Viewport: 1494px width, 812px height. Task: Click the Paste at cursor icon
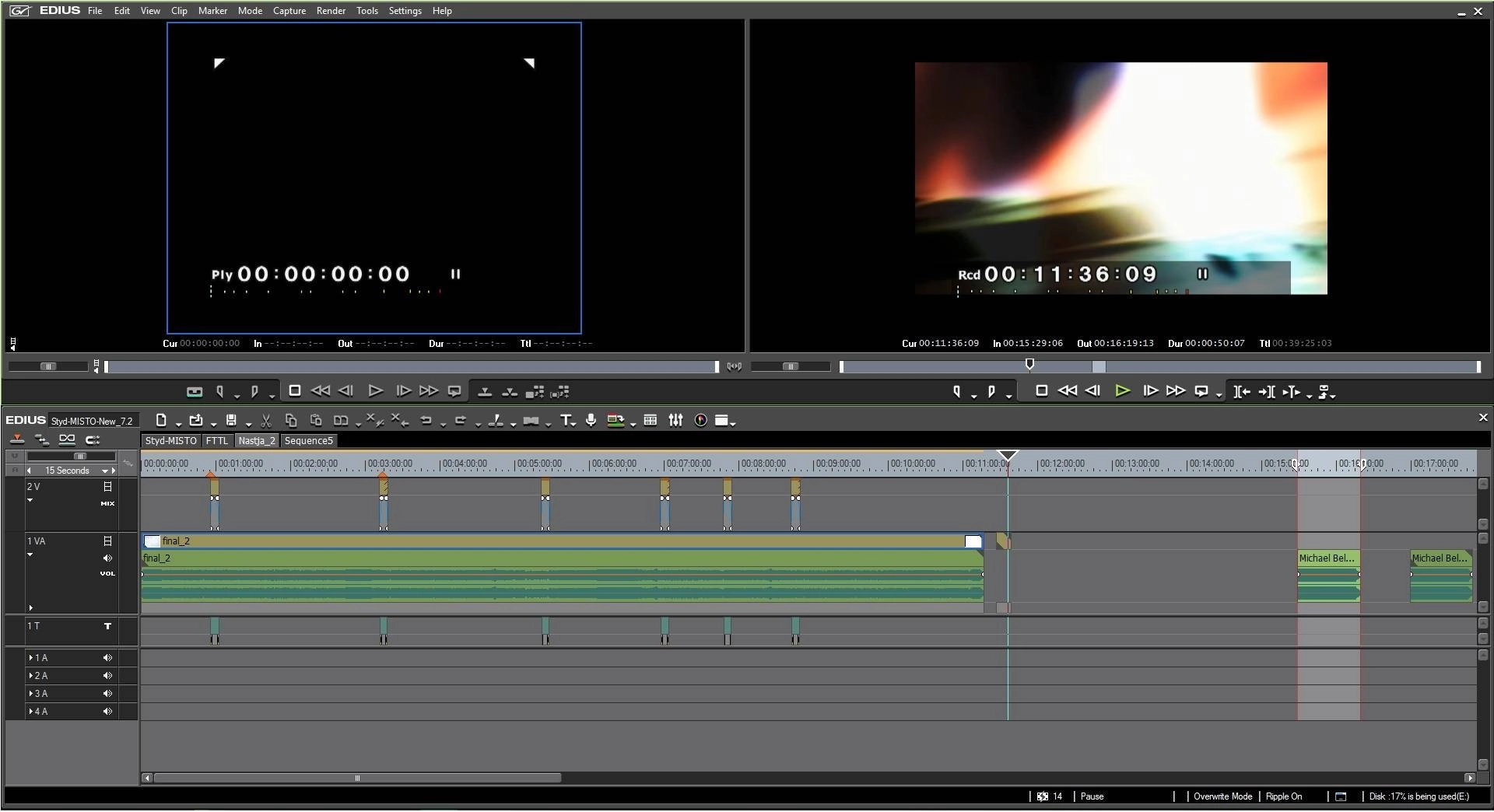[316, 420]
